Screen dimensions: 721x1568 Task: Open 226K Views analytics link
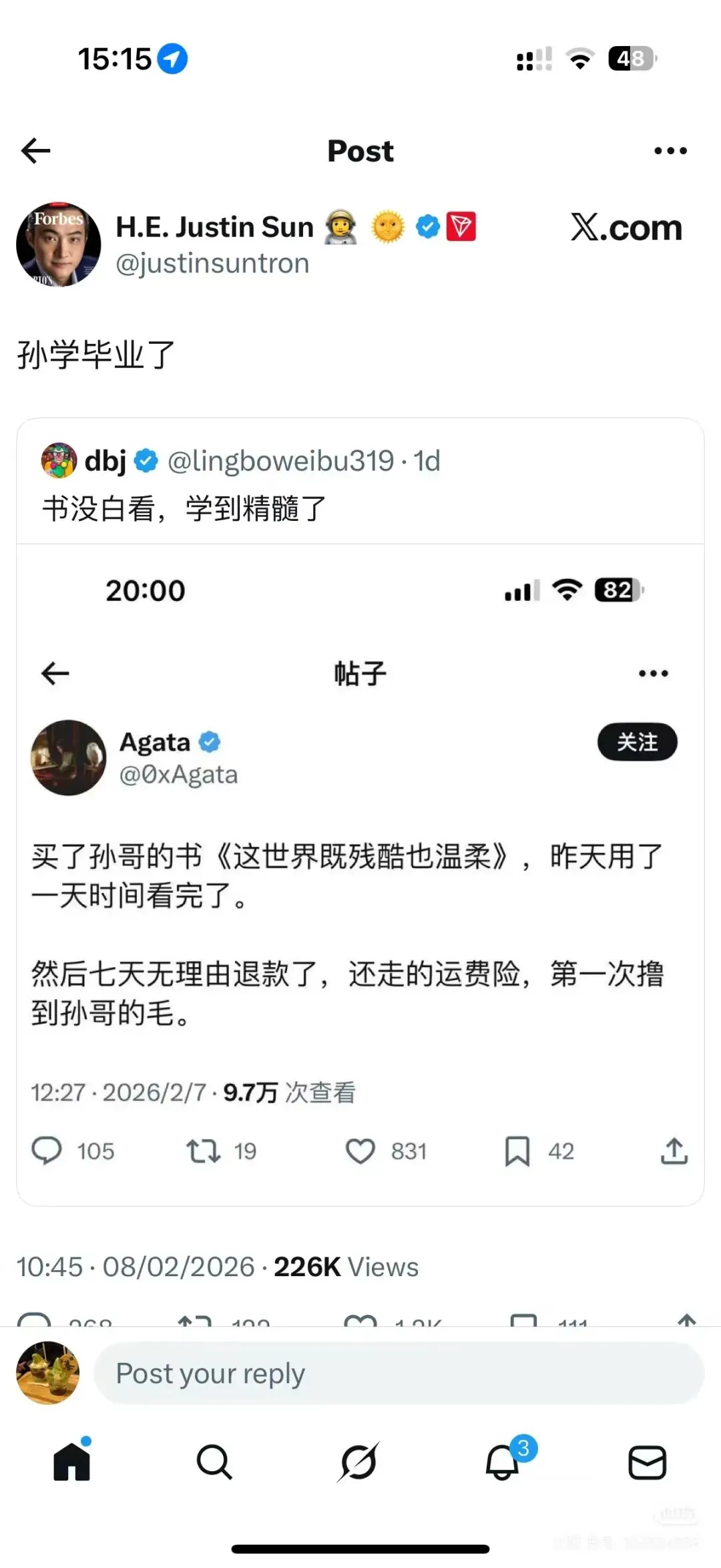346,1267
